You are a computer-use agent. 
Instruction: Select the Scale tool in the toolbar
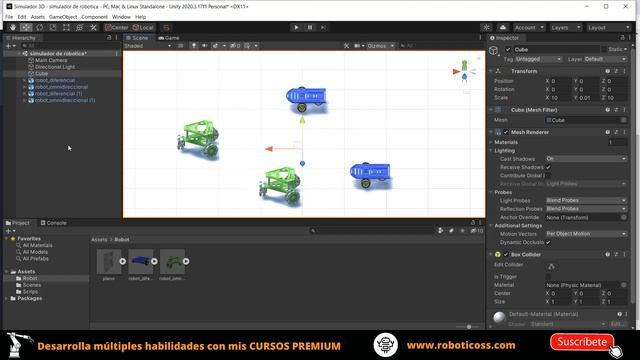(x=53, y=27)
